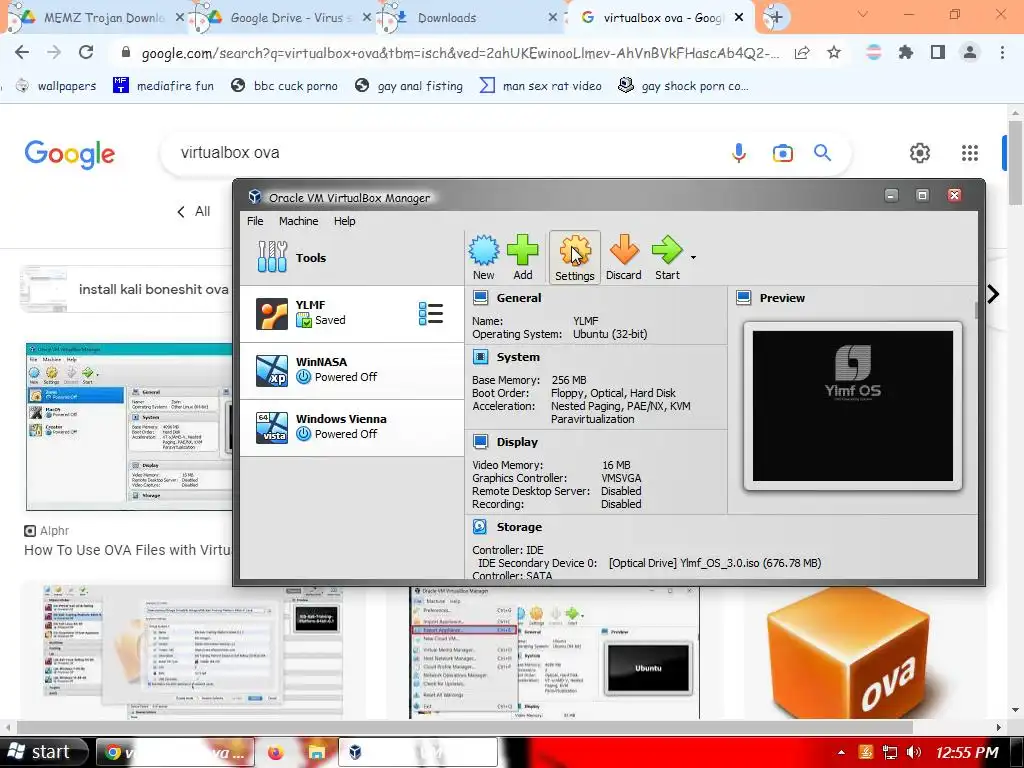Open a new Chrome tab
The image size is (1024, 768).
[x=775, y=18]
